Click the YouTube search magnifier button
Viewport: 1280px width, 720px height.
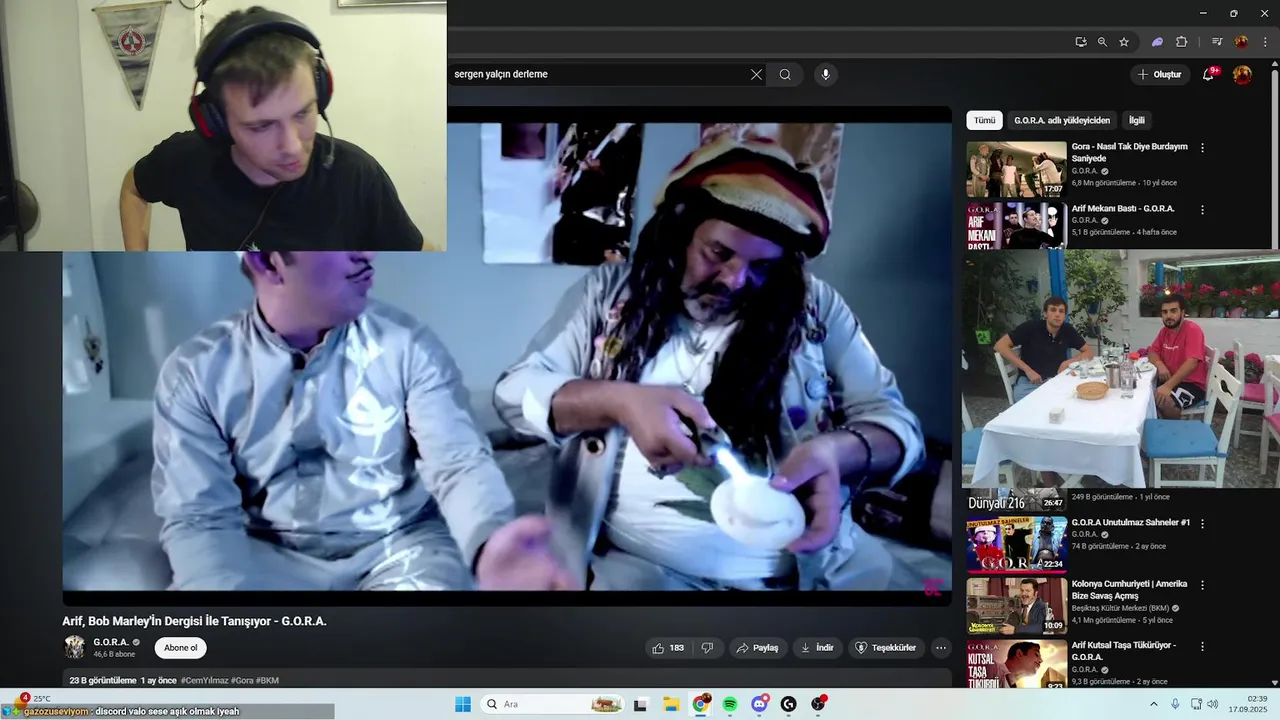tap(785, 74)
